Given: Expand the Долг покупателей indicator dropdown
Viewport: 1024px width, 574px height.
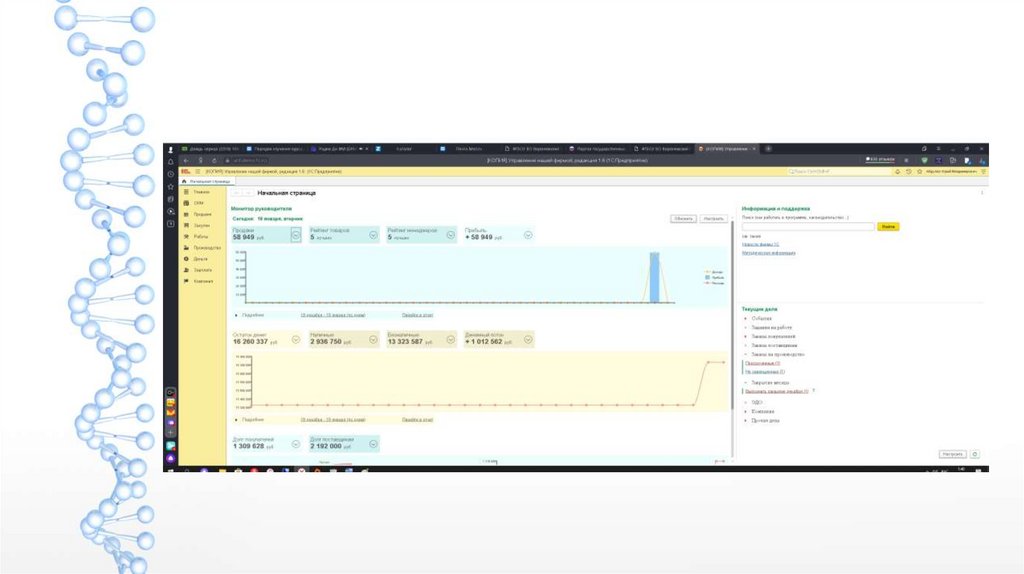Looking at the screenshot, I should coord(296,443).
